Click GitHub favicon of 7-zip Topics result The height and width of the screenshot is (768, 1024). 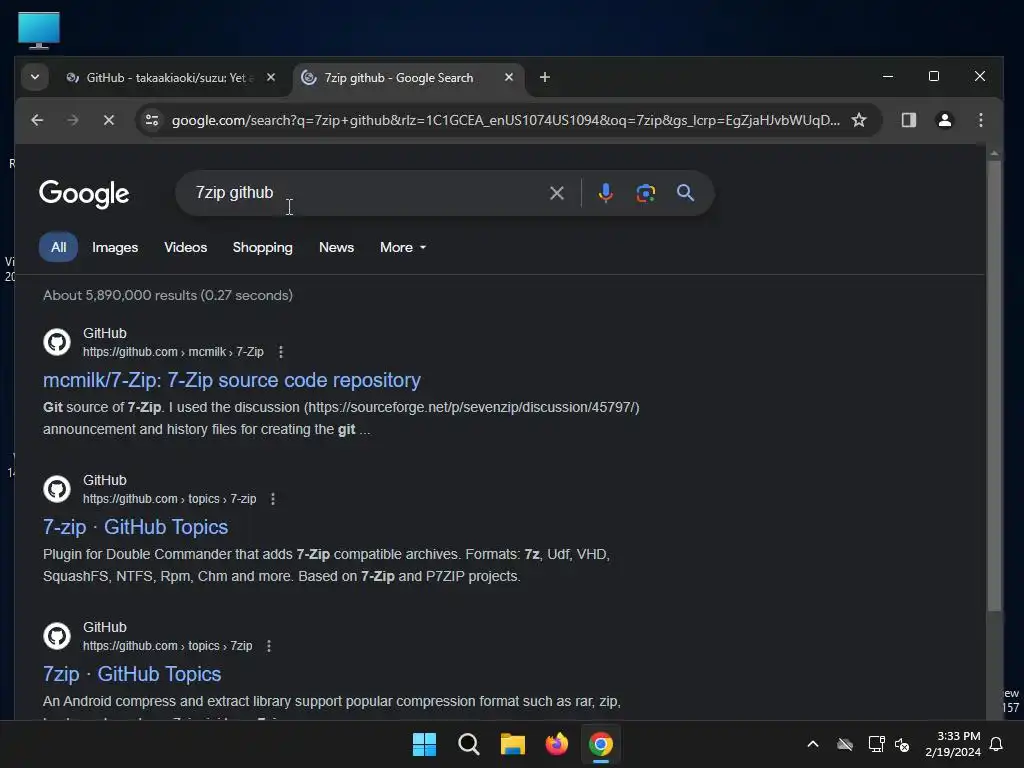click(x=57, y=488)
